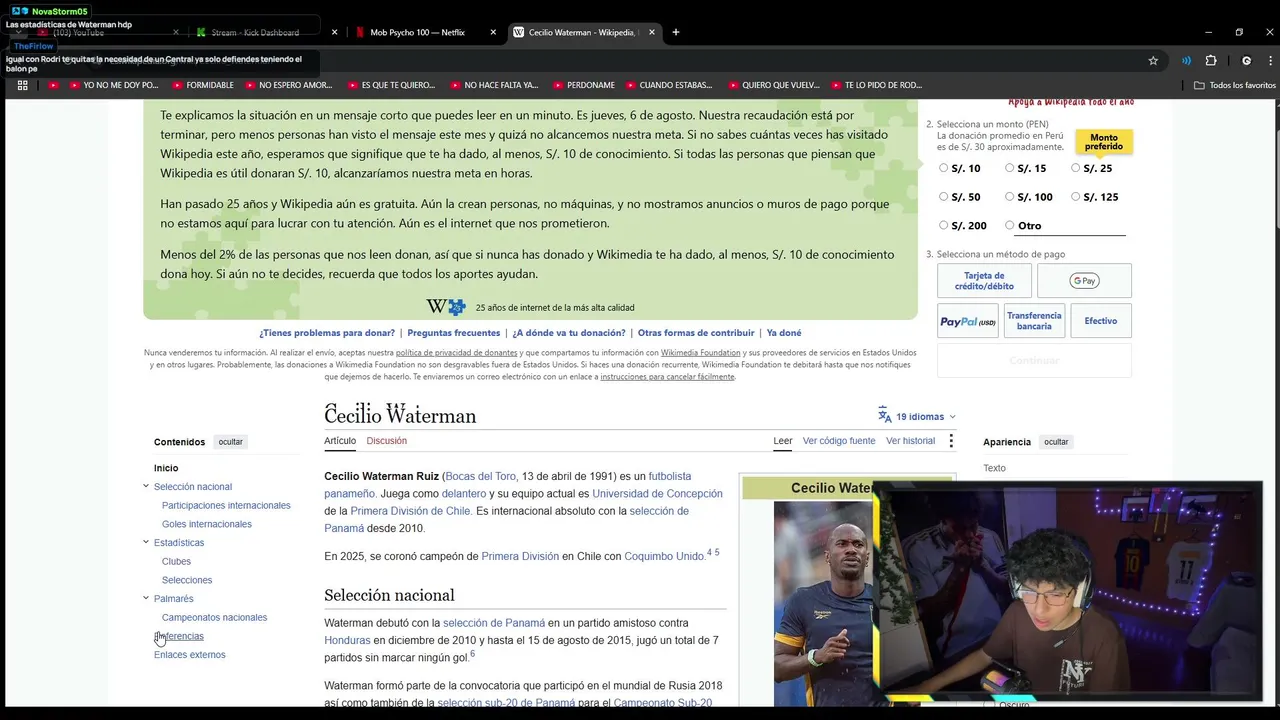
Task: Choose Efectivo payment method
Action: [1101, 321]
